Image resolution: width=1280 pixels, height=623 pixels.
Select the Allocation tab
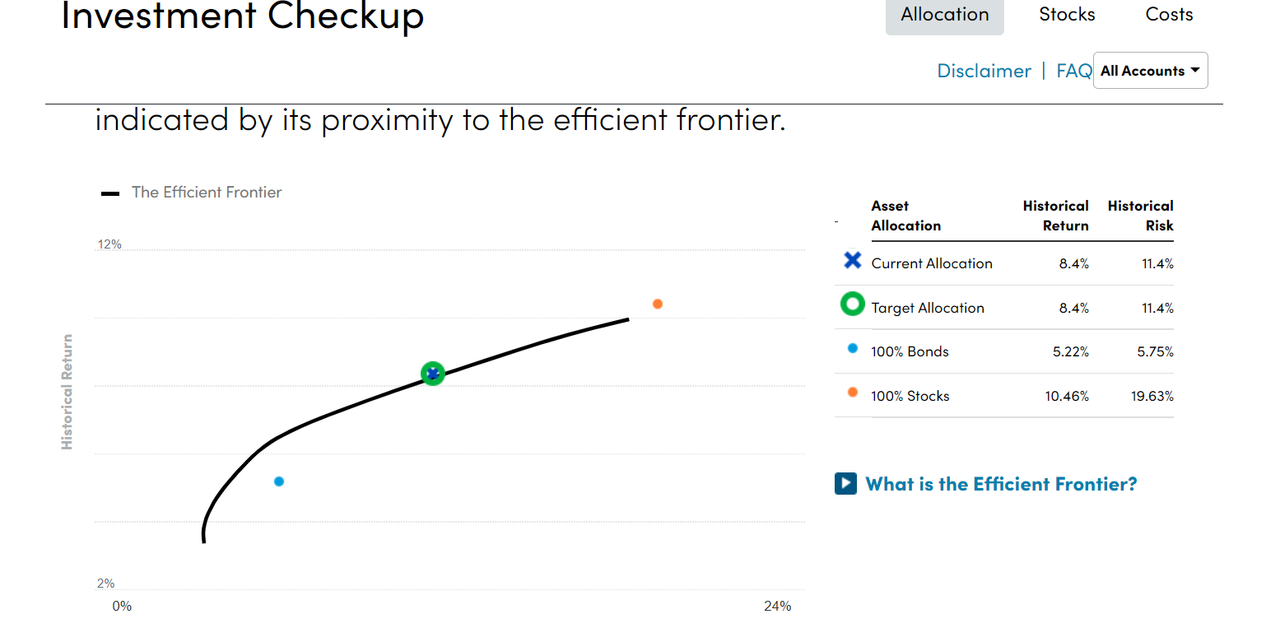coord(944,14)
